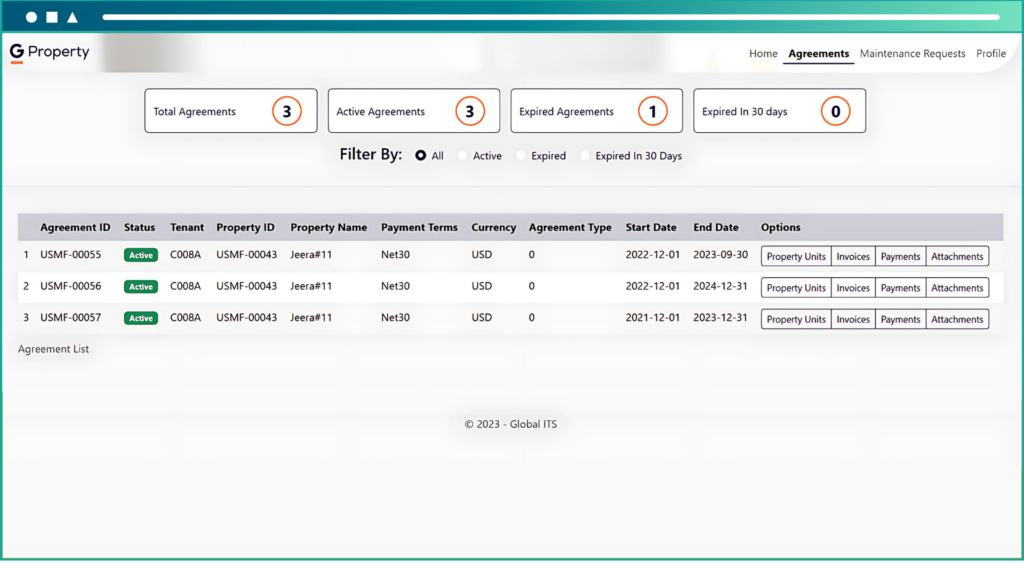Click the G Property logo
This screenshot has height=576, width=1024.
(50, 52)
